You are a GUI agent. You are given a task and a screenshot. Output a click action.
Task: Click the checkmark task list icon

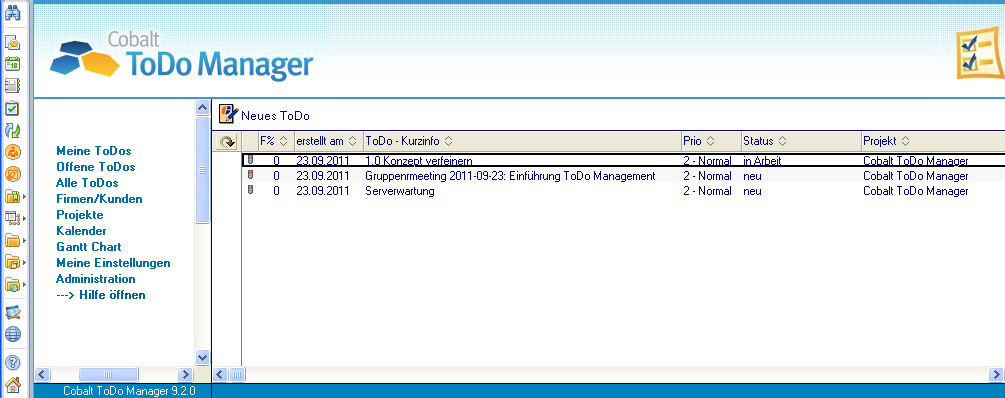point(13,108)
